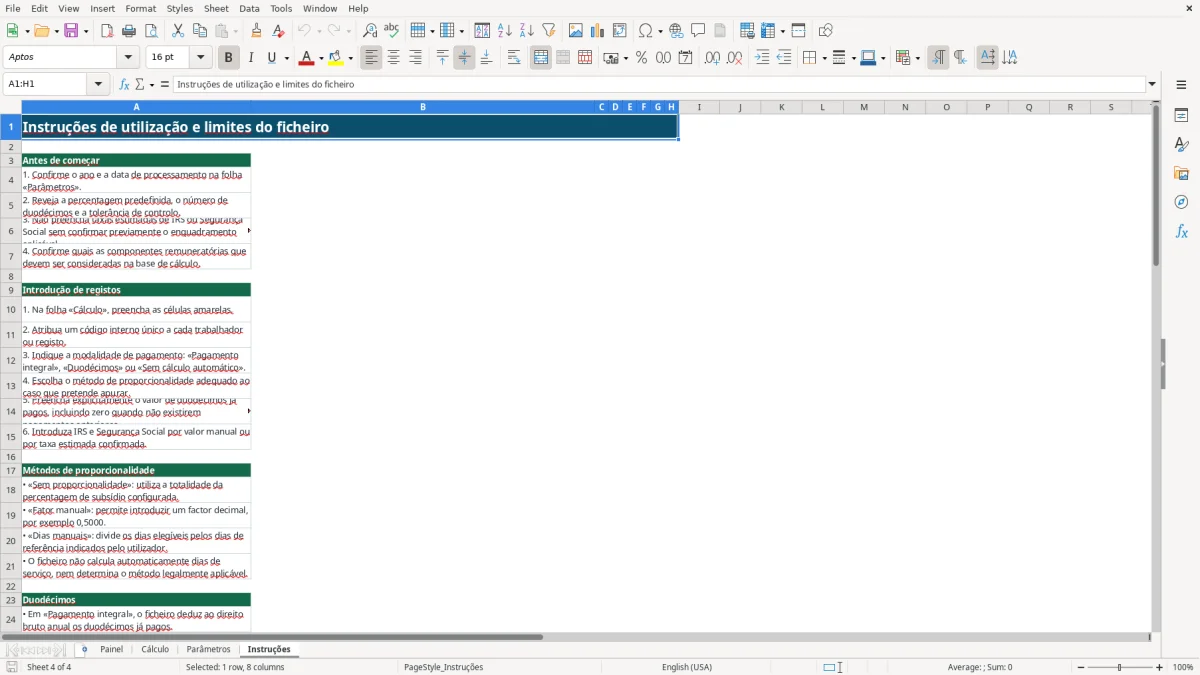The image size is (1200, 675).
Task: Switch to the Cálculo sheet tab
Action: click(155, 649)
